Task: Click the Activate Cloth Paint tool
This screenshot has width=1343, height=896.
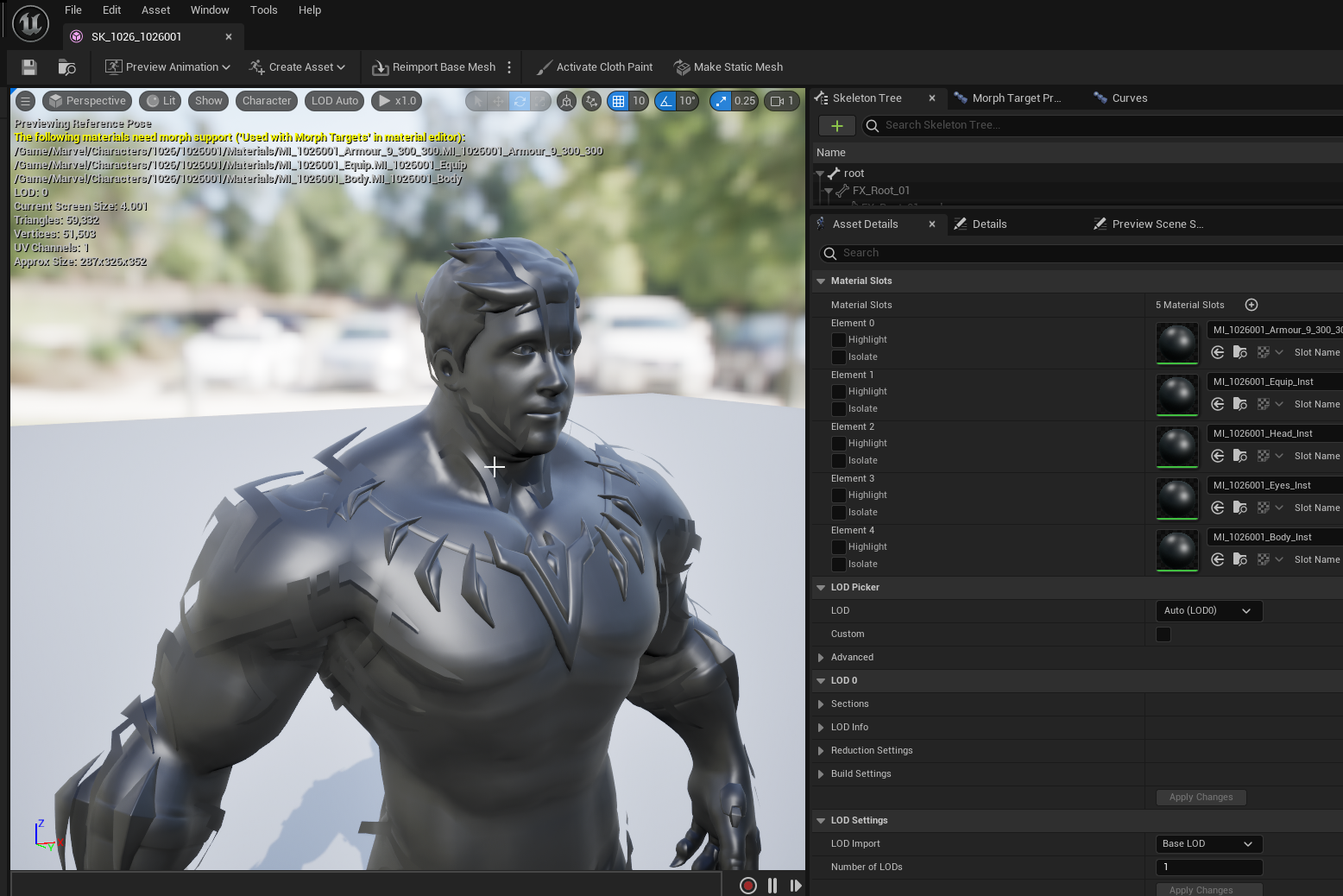Action: point(595,67)
